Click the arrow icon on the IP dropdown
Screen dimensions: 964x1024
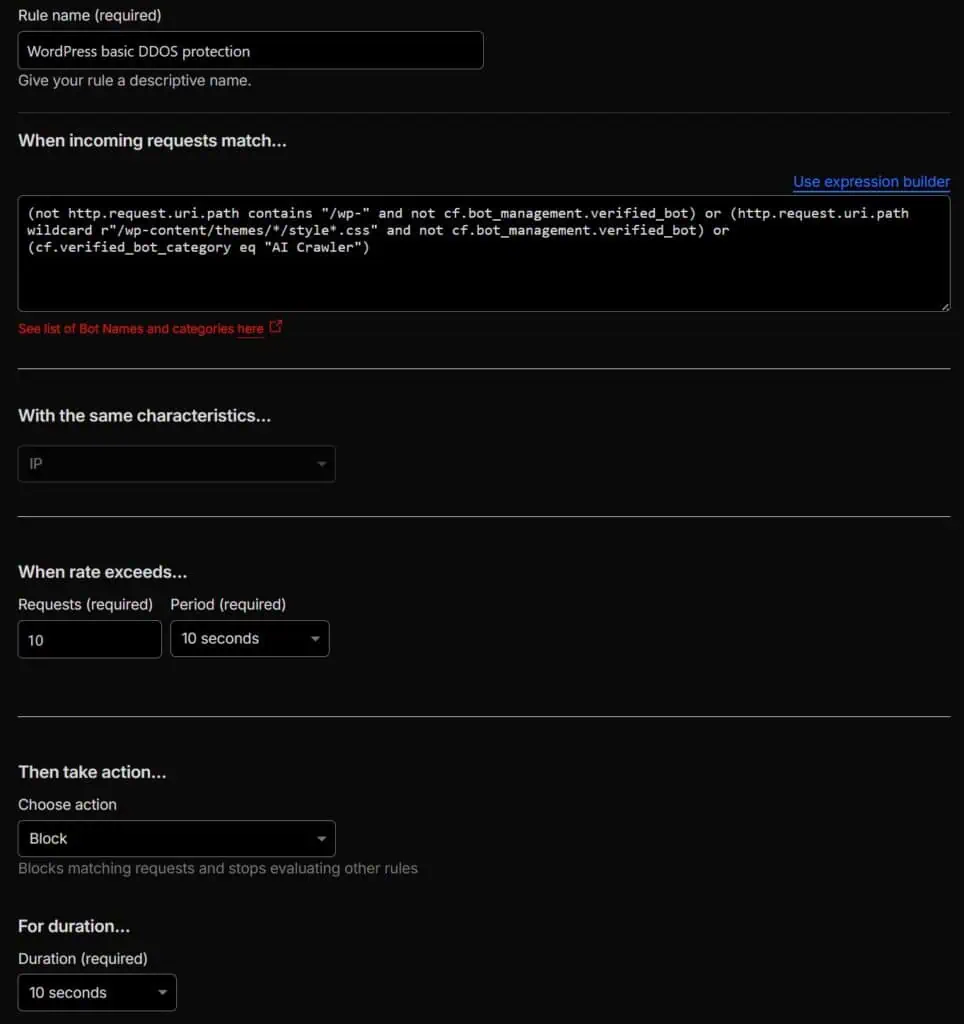tap(321, 465)
